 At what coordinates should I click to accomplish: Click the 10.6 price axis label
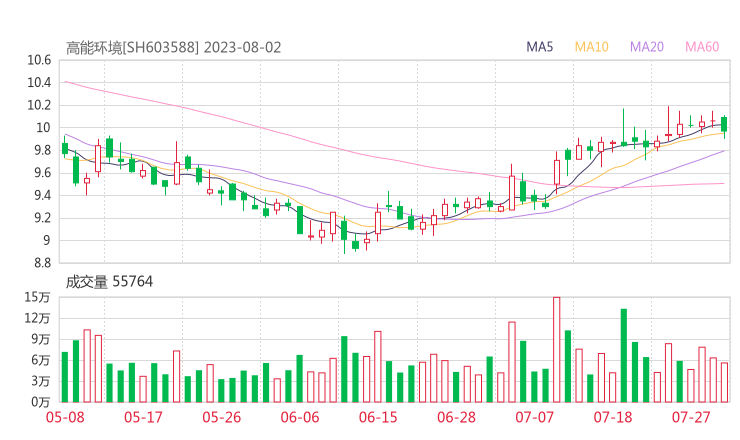click(x=39, y=60)
